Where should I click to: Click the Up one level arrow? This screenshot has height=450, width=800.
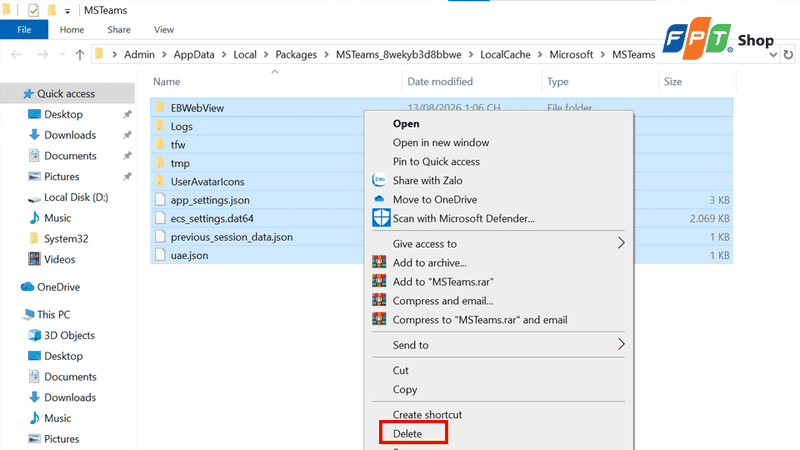click(x=80, y=55)
